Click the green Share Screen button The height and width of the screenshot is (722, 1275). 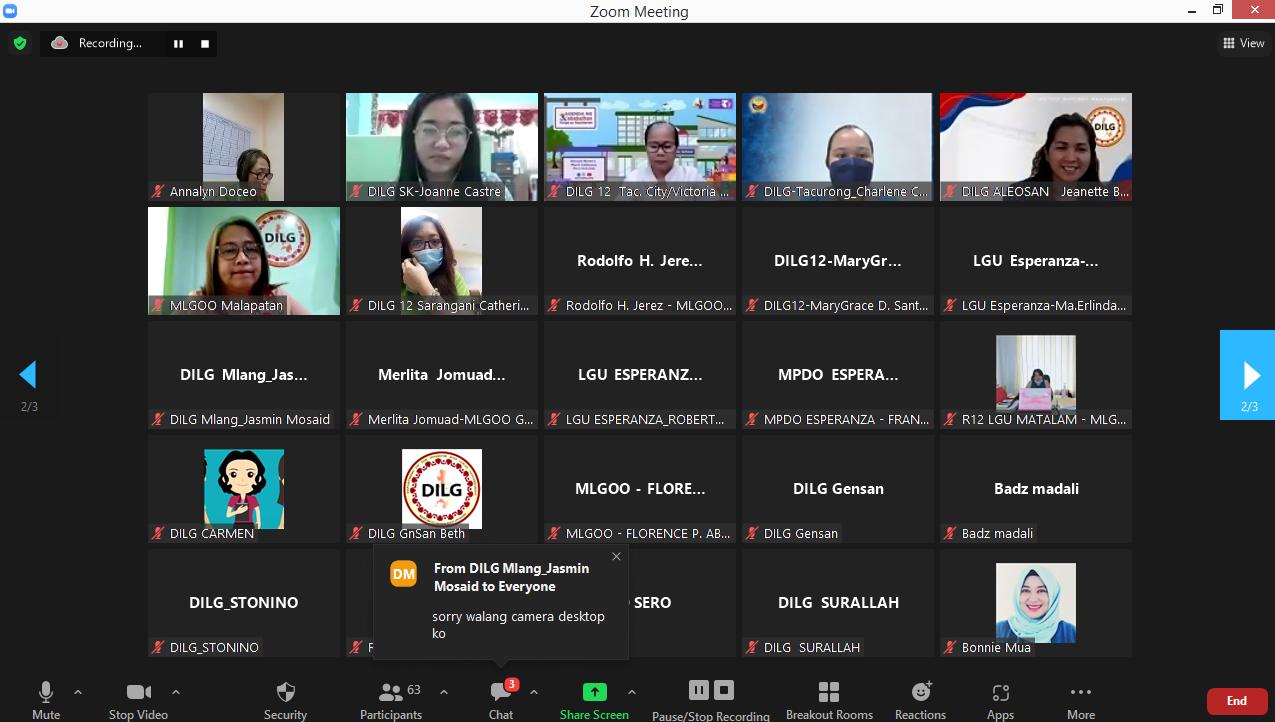point(594,699)
